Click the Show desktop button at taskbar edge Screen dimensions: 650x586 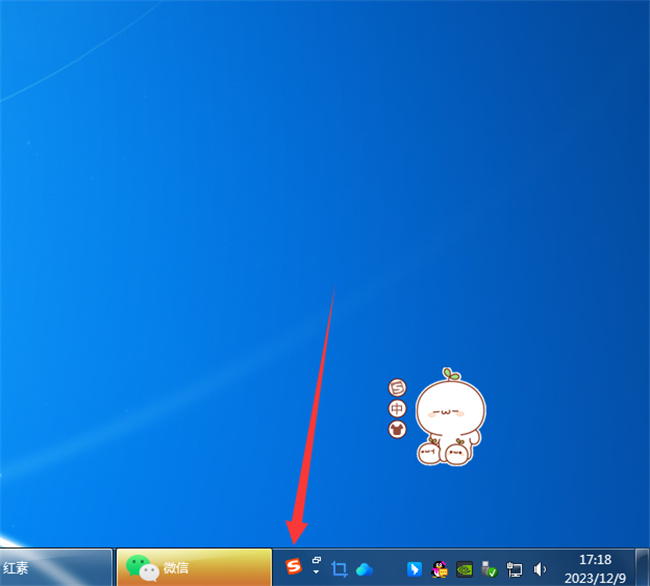tap(642, 567)
